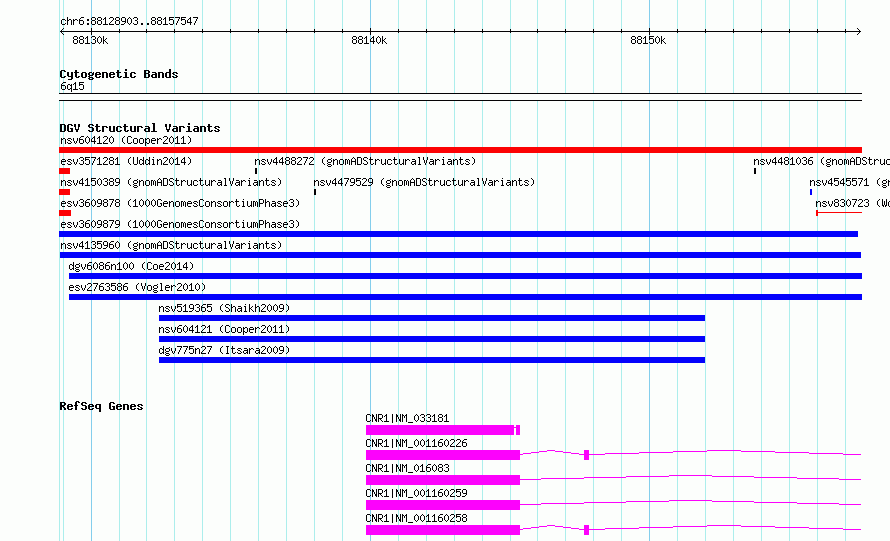The image size is (890, 541).
Task: Click the nsv830723 variant label
Action: pos(852,203)
